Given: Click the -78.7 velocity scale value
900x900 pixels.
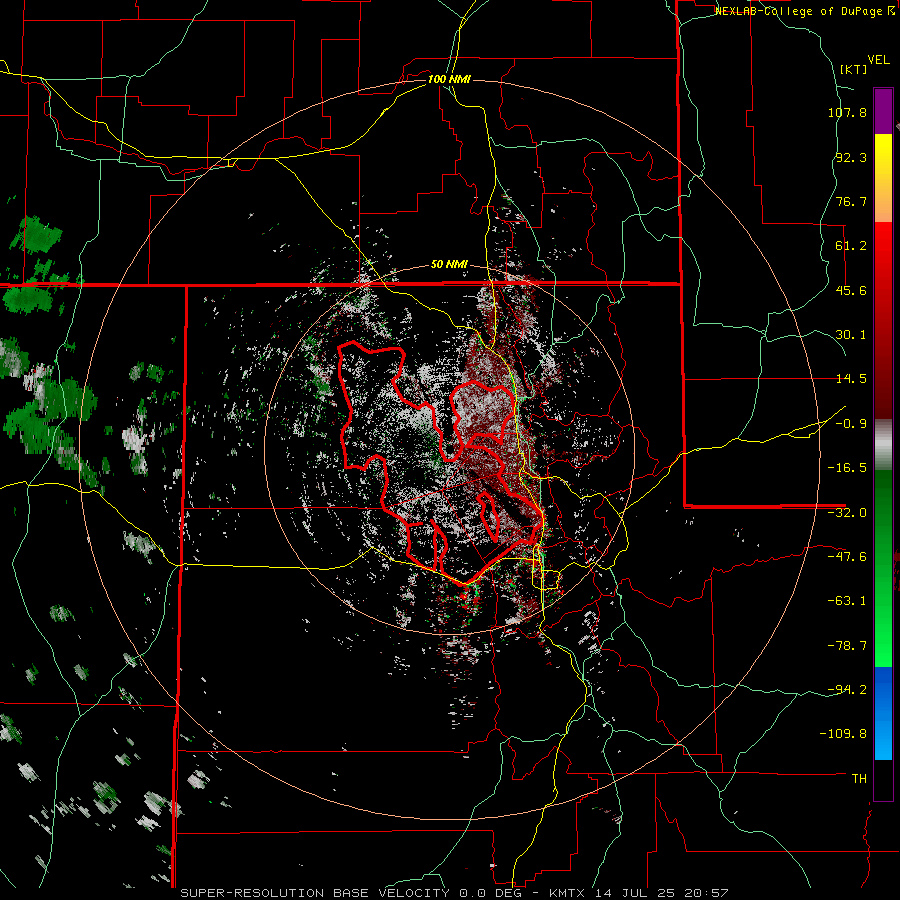Looking at the screenshot, I should point(847,646).
